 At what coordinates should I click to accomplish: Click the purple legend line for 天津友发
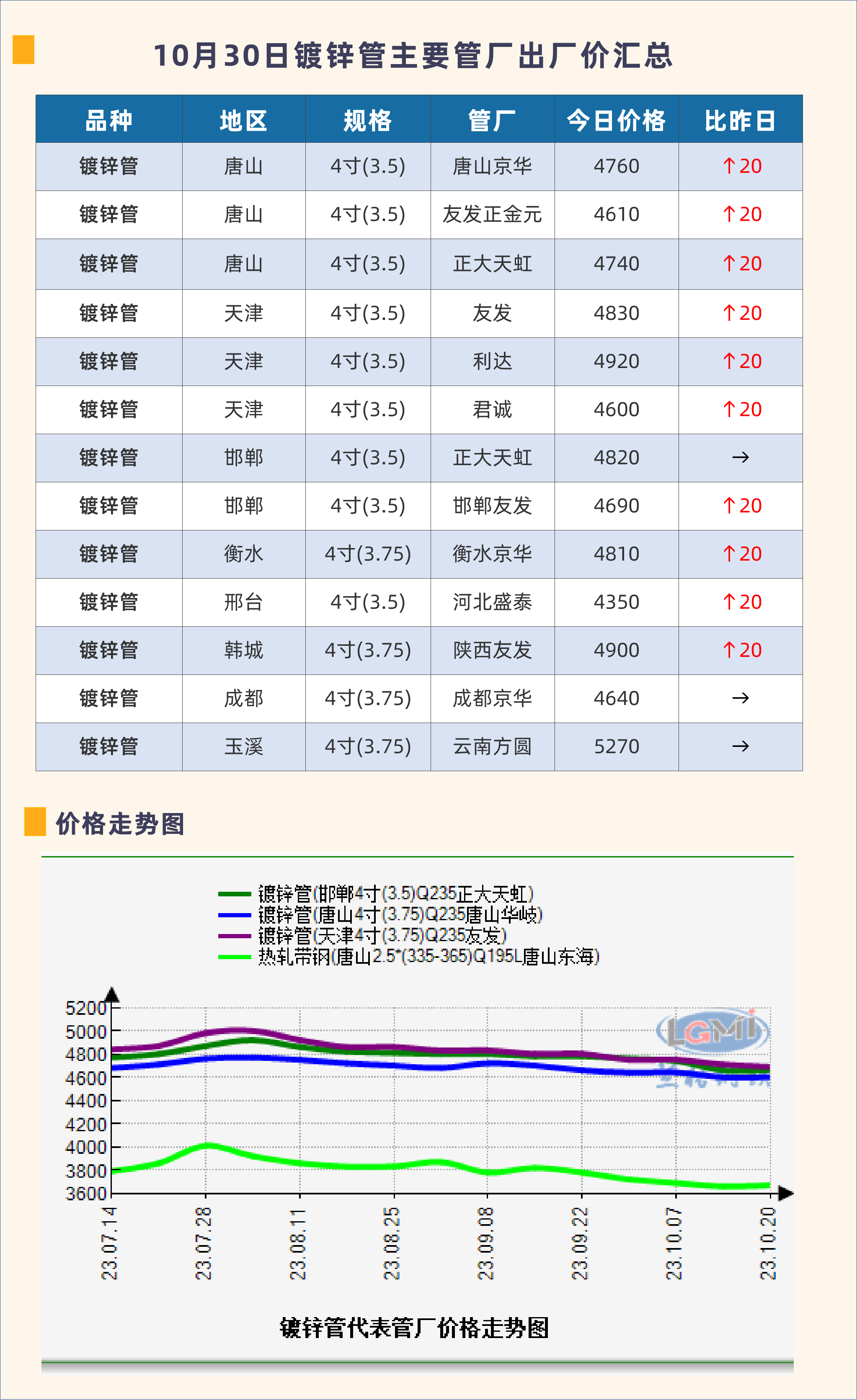pyautogui.click(x=235, y=936)
